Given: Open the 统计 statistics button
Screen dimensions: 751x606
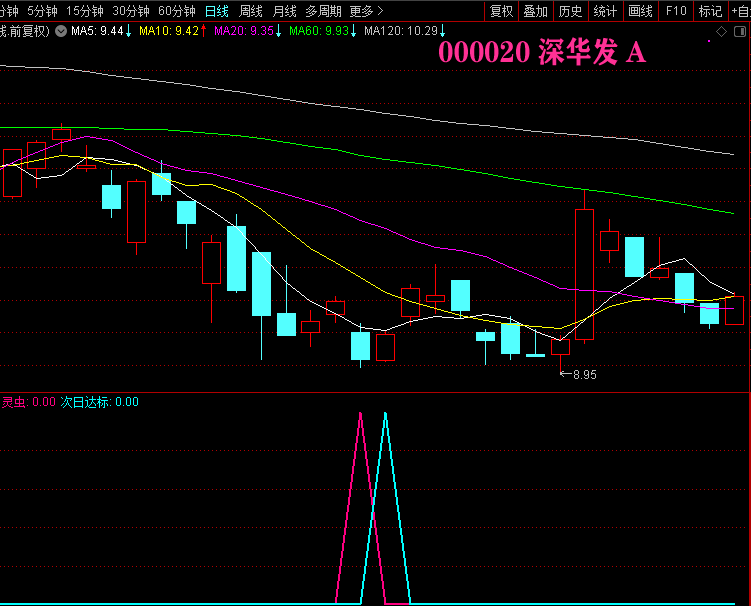Looking at the screenshot, I should [605, 11].
